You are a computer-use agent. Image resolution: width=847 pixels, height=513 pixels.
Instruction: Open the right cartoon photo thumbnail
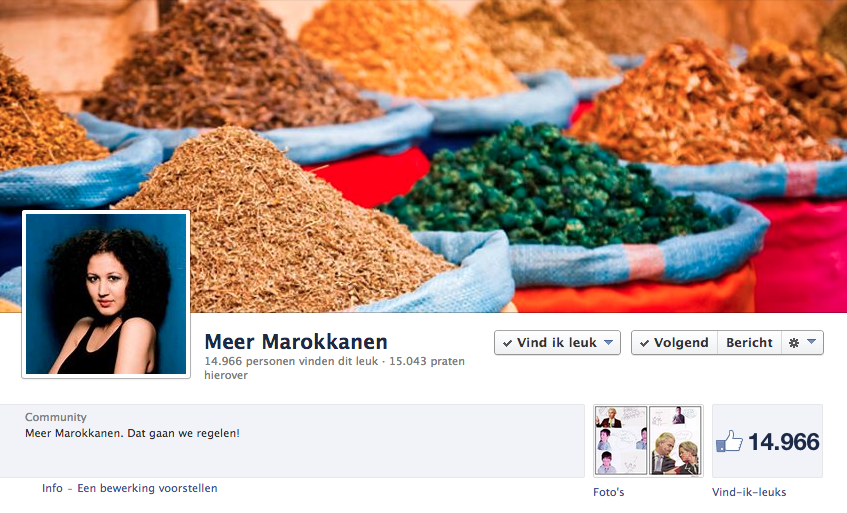[675, 441]
